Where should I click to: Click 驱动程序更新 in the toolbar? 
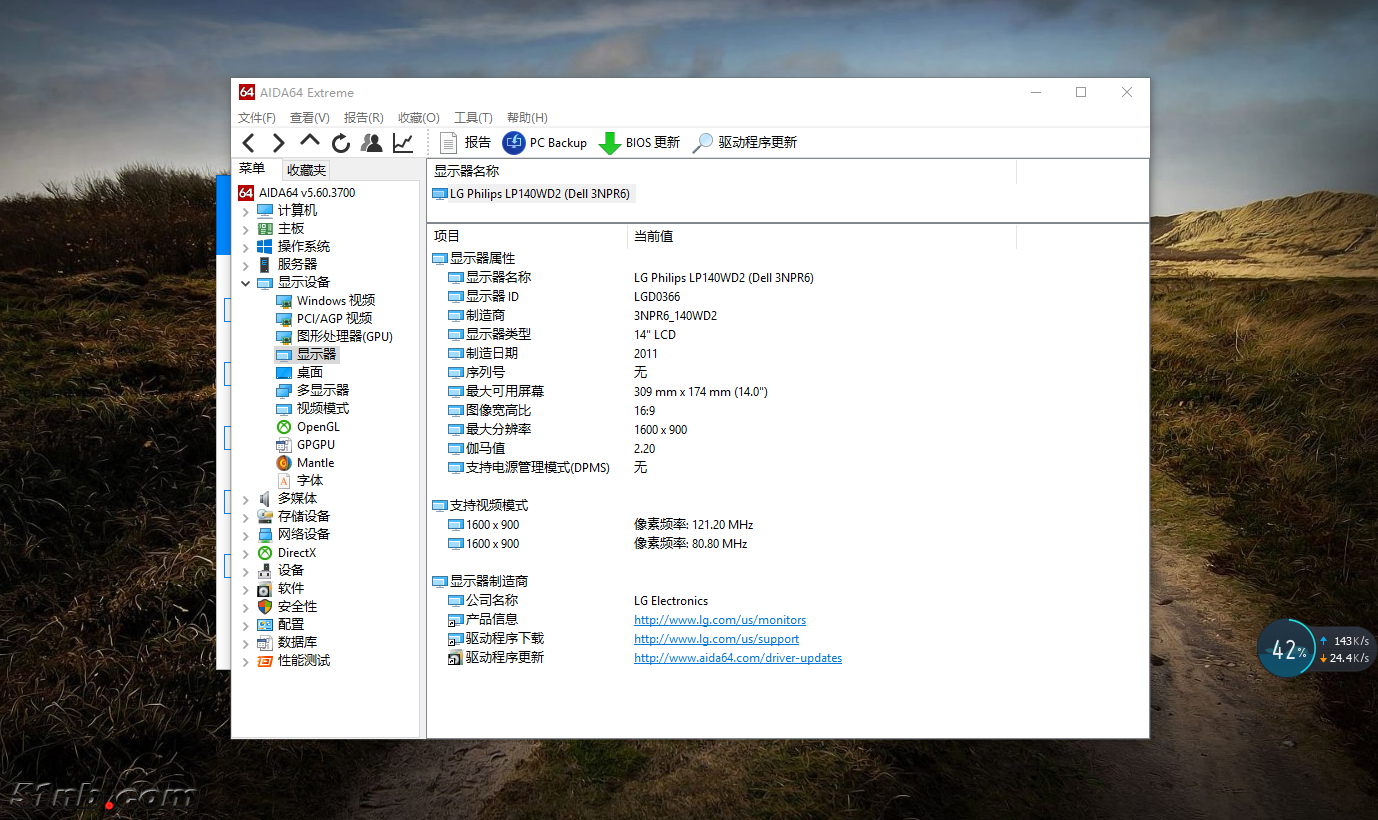[x=745, y=143]
